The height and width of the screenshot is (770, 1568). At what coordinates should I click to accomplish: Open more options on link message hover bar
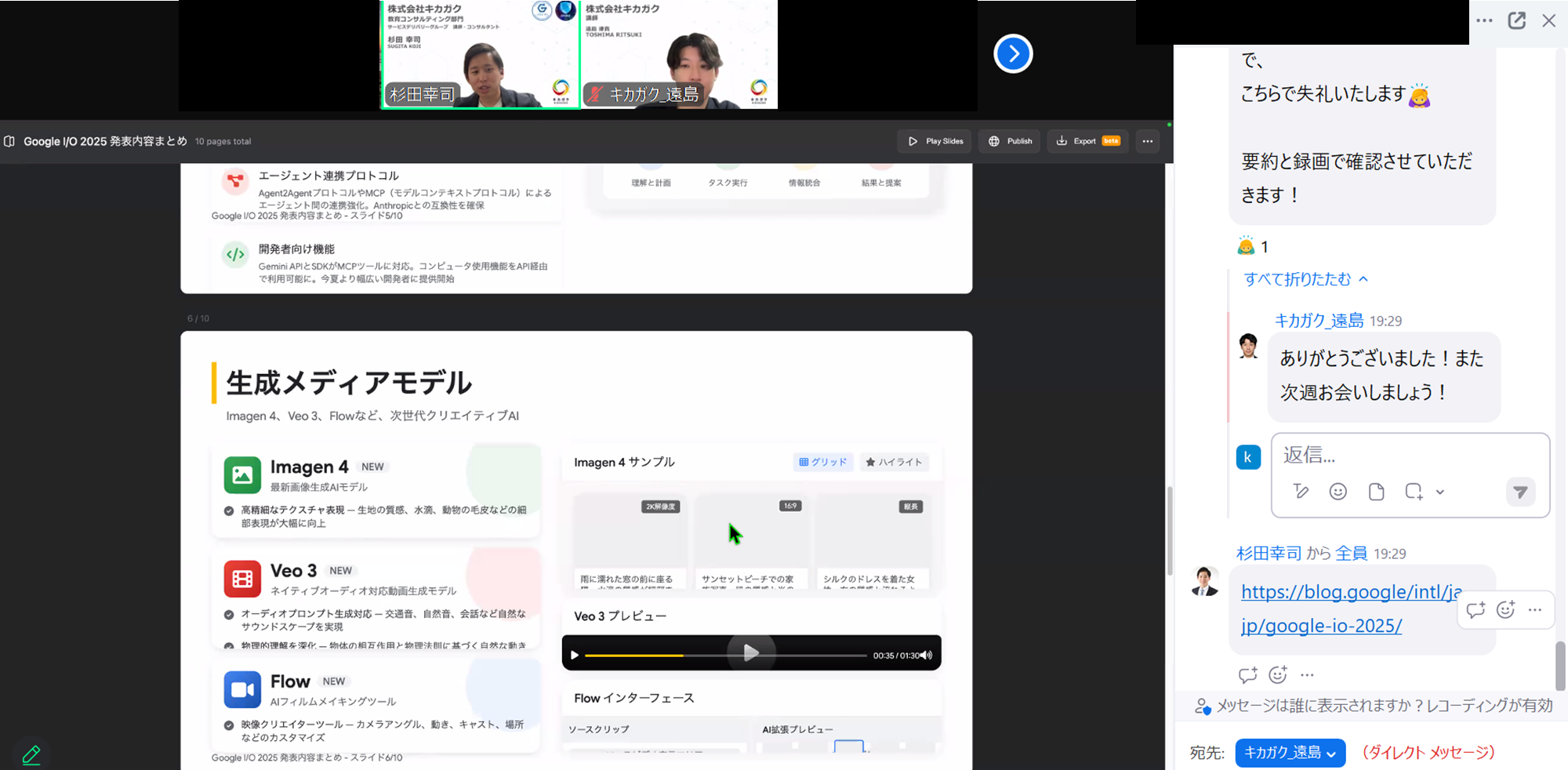tap(1535, 610)
